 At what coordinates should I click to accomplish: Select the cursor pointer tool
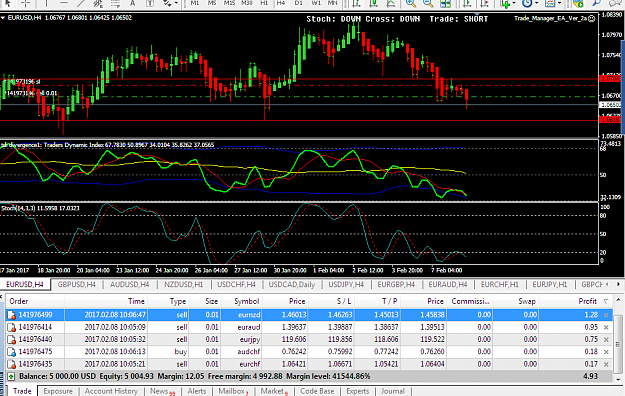8,3
